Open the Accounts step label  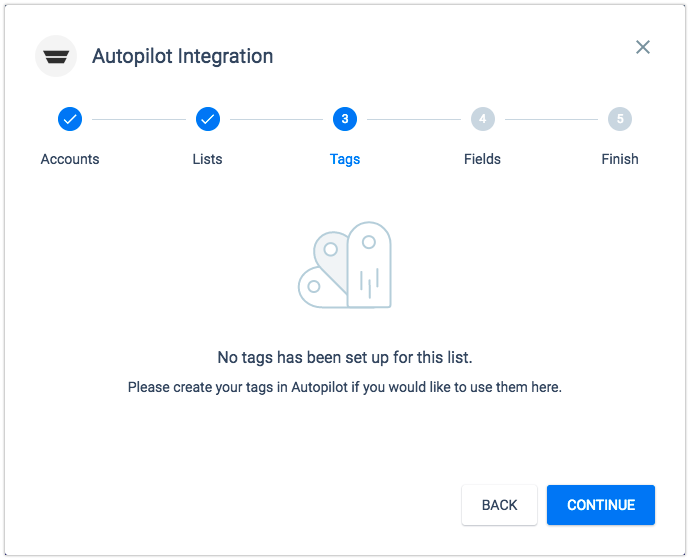click(70, 159)
